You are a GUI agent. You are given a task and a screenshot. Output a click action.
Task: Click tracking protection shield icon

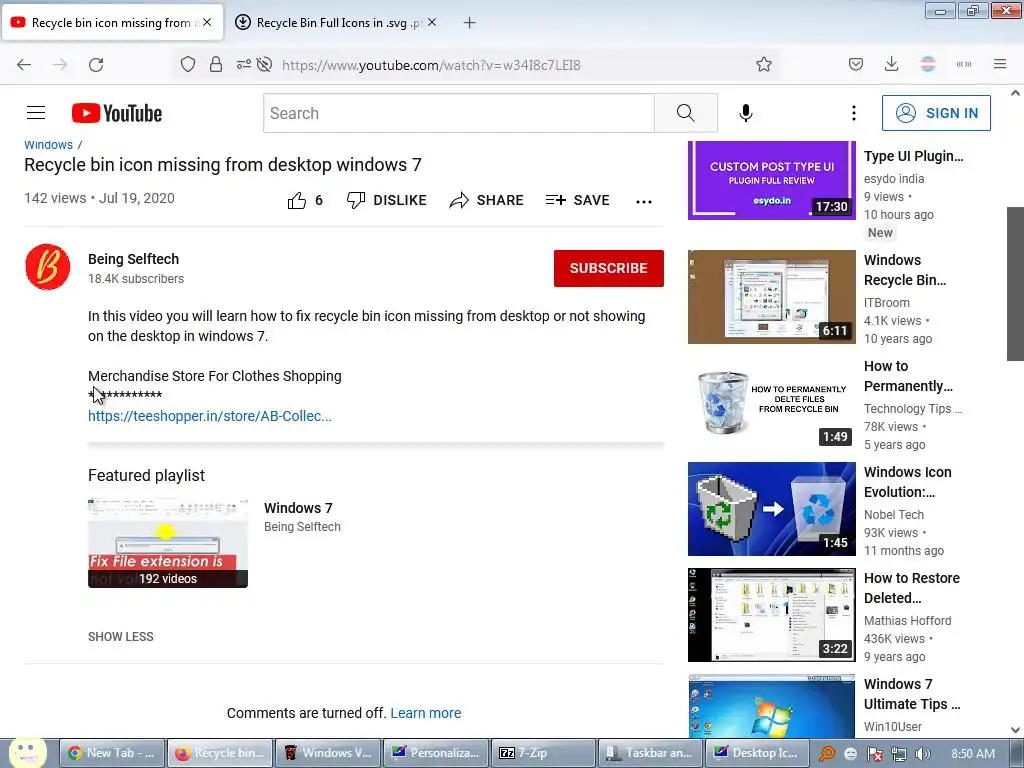[188, 65]
